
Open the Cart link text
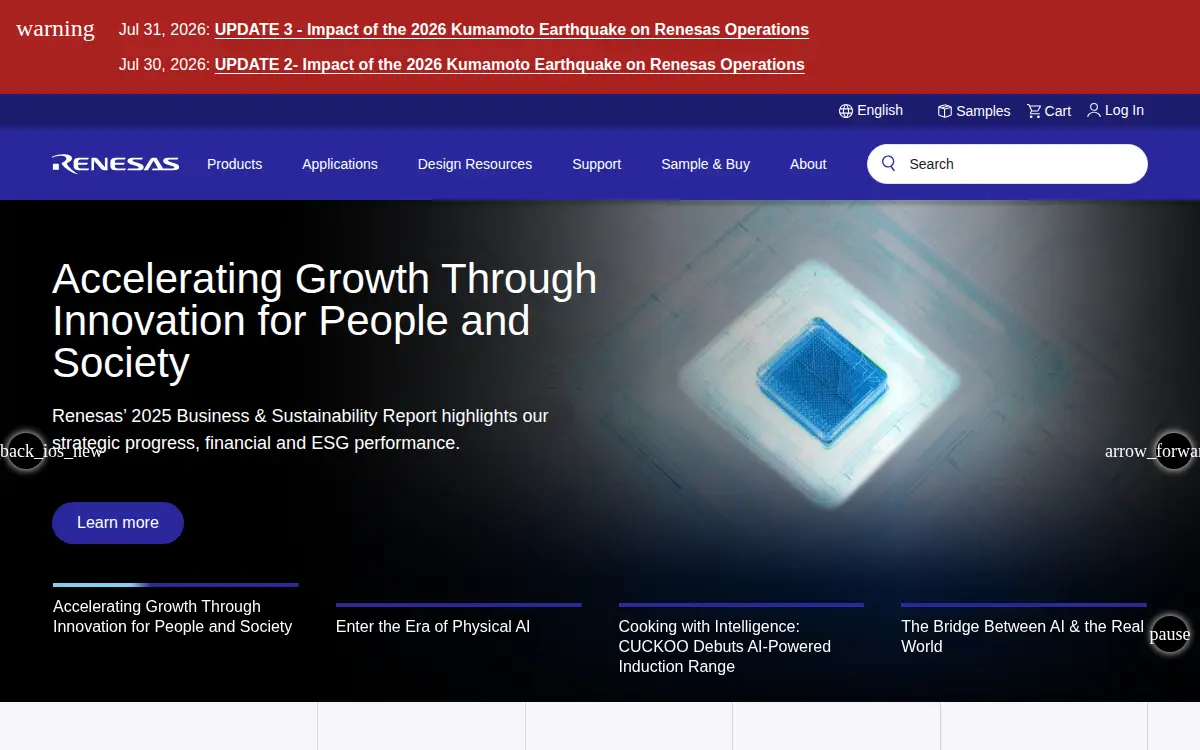(1058, 111)
